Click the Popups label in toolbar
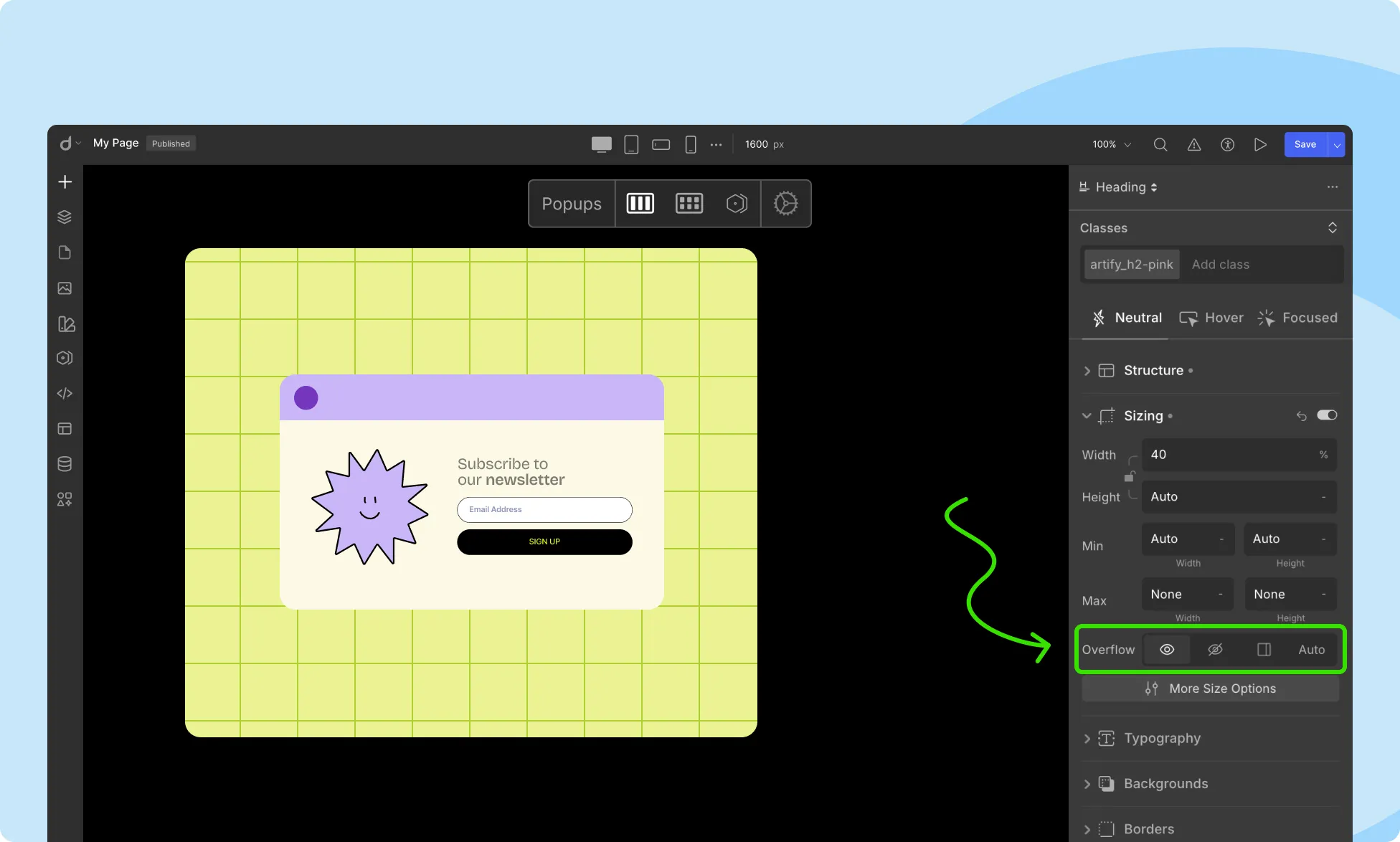This screenshot has height=842, width=1400. pos(572,204)
